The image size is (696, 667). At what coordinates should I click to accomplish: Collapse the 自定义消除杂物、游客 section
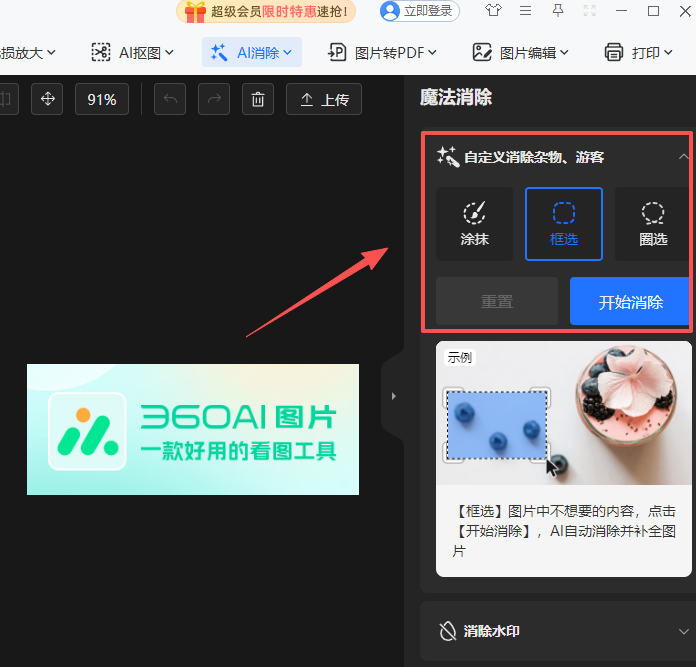683,156
